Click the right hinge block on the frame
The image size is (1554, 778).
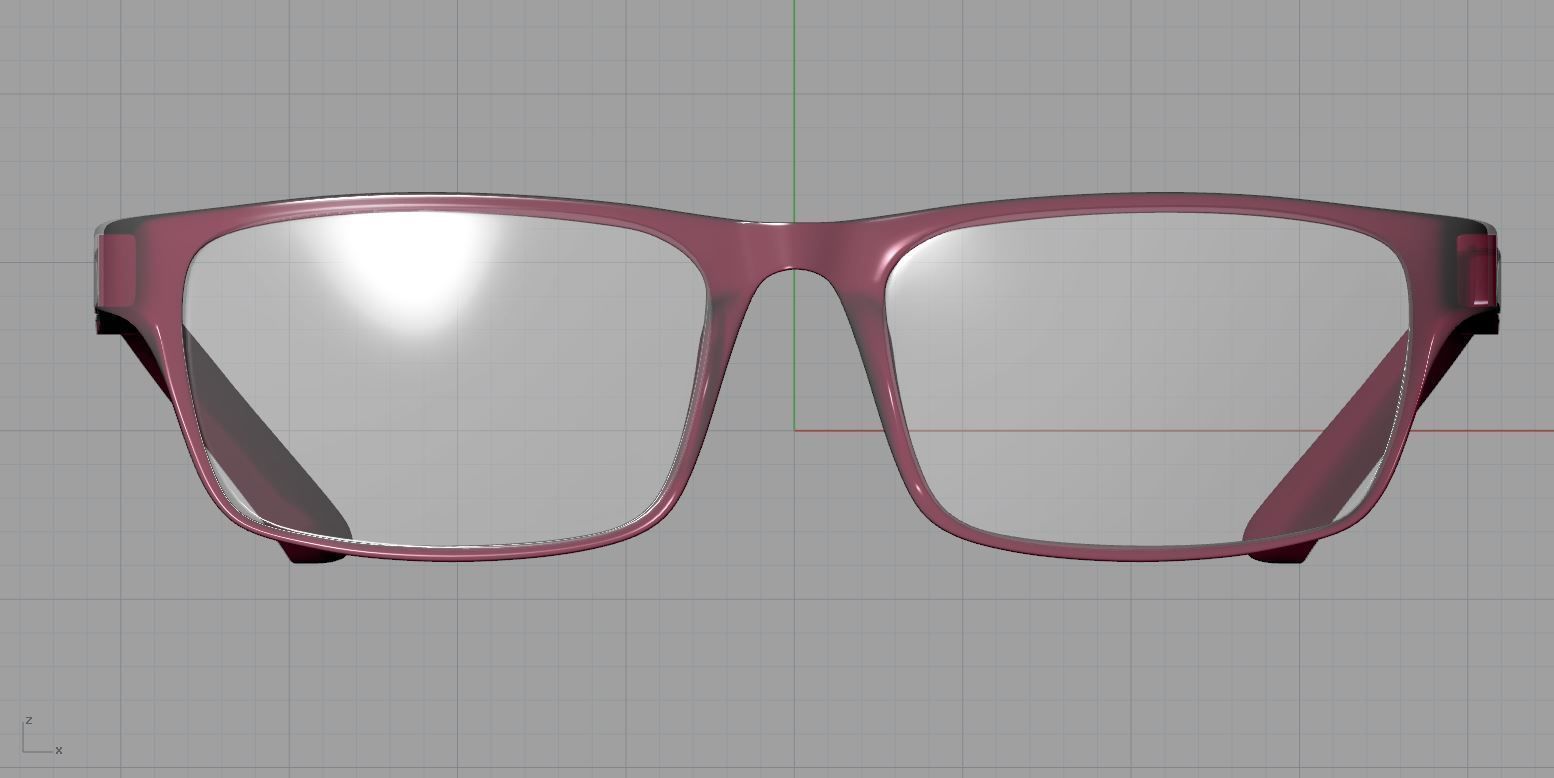[1476, 268]
